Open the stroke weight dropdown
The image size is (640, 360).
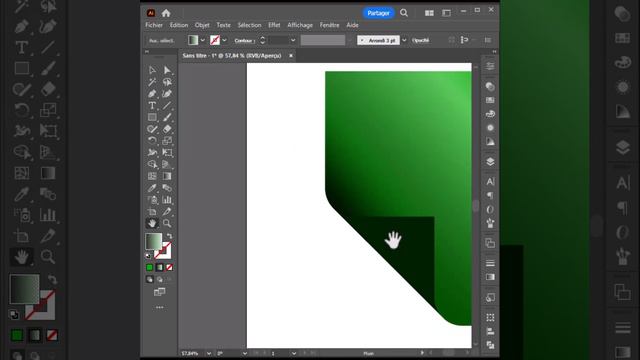click(293, 40)
